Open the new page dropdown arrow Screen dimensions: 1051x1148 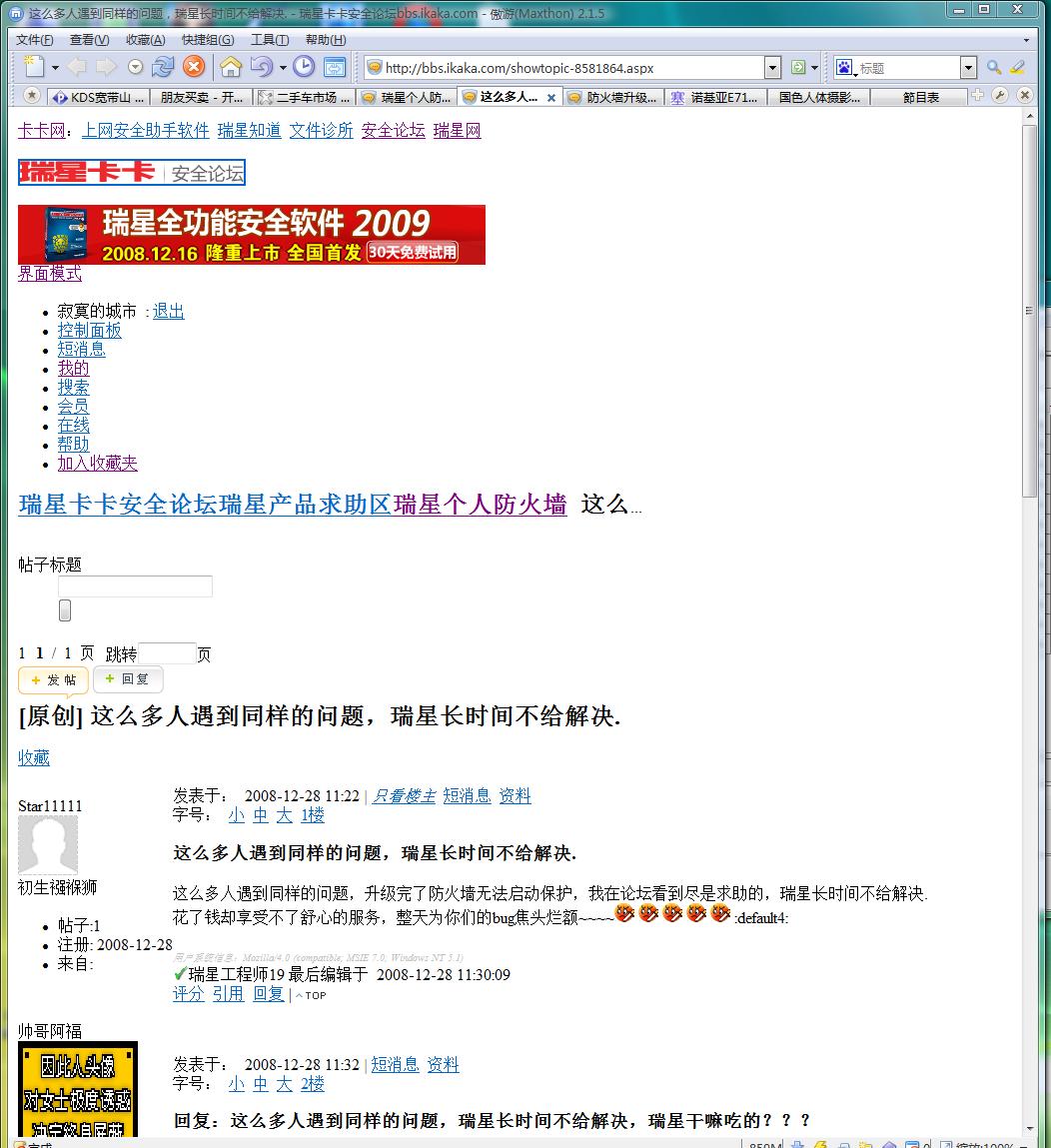55,68
